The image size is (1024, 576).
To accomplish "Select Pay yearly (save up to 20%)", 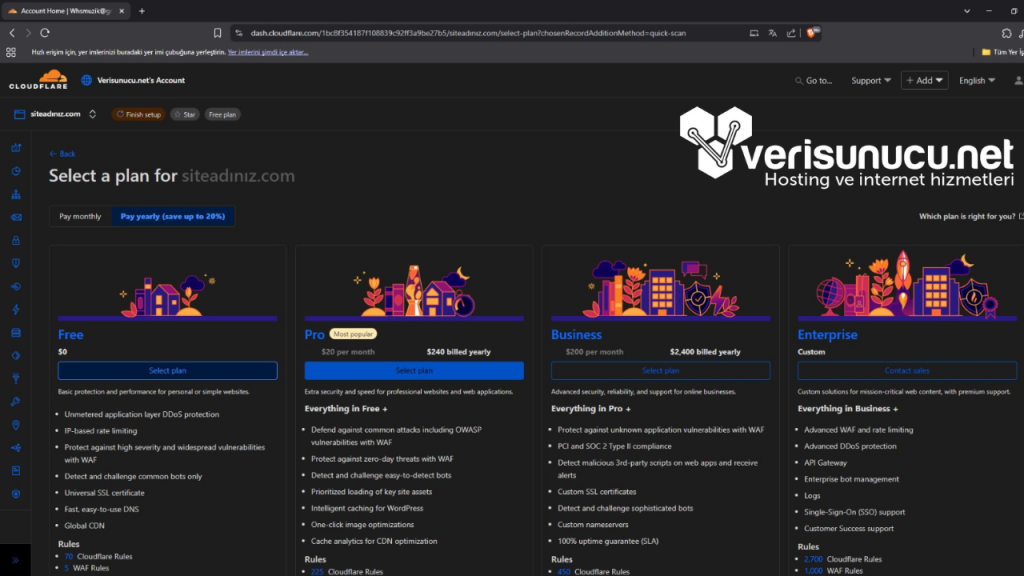I will click(x=172, y=216).
